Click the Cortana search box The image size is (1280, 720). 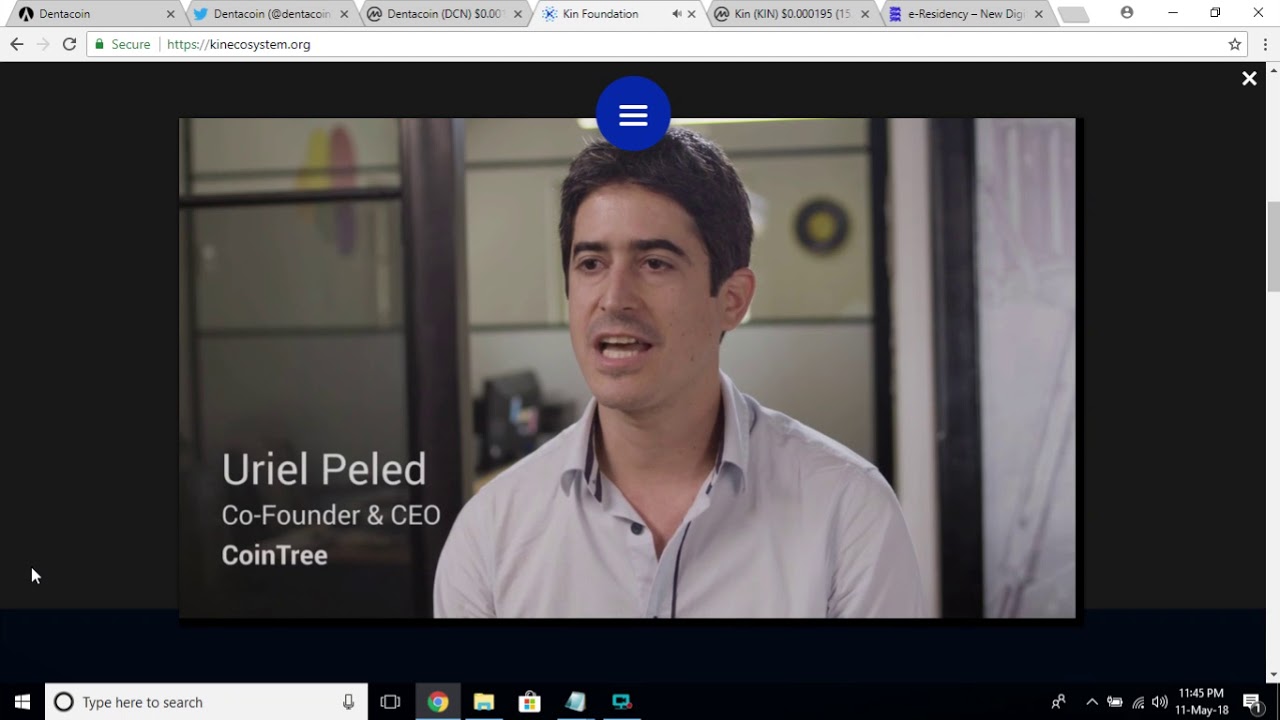pos(206,702)
